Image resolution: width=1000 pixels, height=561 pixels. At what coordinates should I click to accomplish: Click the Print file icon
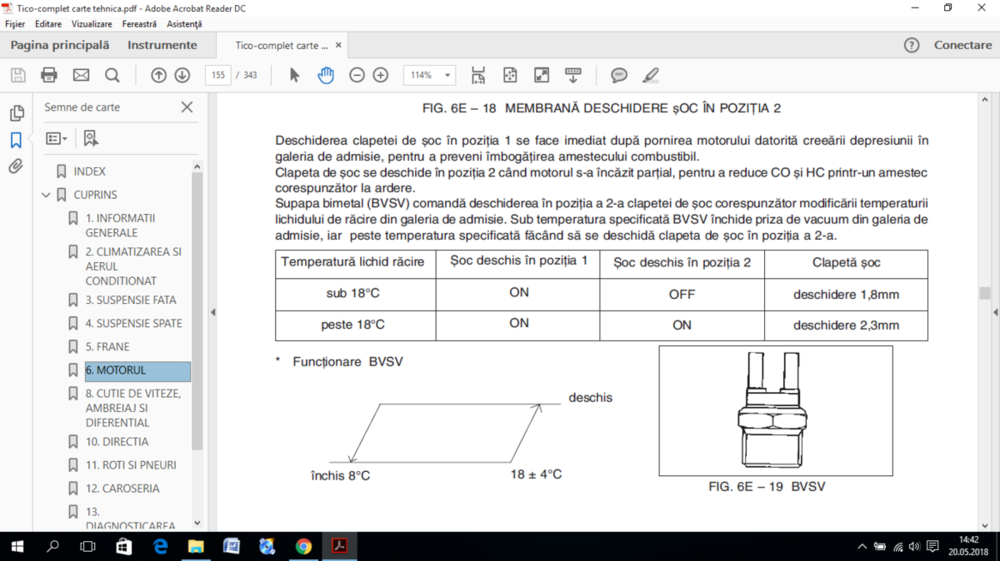tap(49, 75)
